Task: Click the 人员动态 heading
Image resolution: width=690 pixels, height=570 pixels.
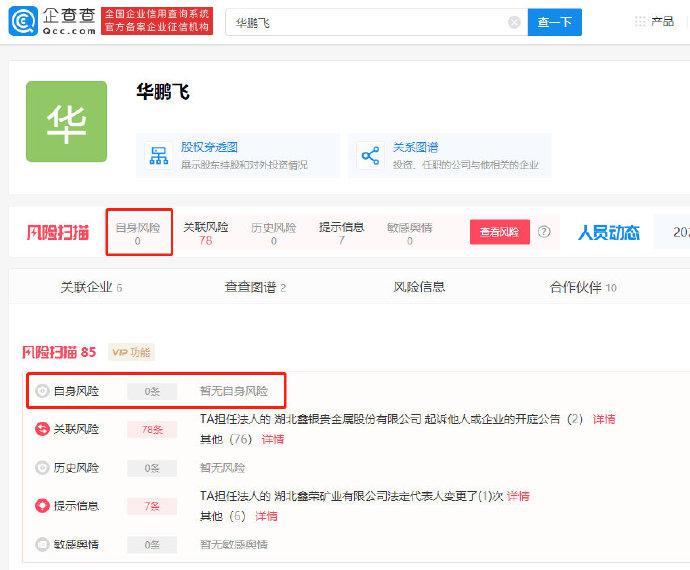Action: point(609,232)
